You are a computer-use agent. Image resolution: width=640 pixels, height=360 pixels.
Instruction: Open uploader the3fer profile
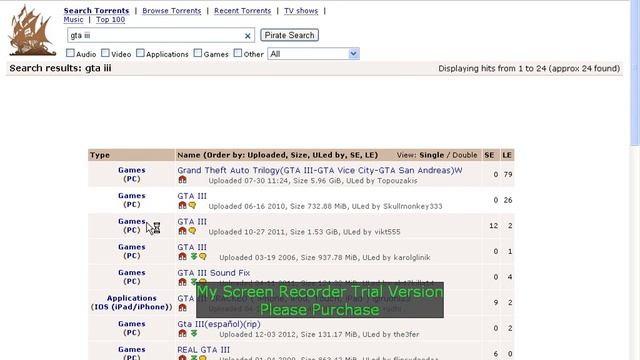406,335
